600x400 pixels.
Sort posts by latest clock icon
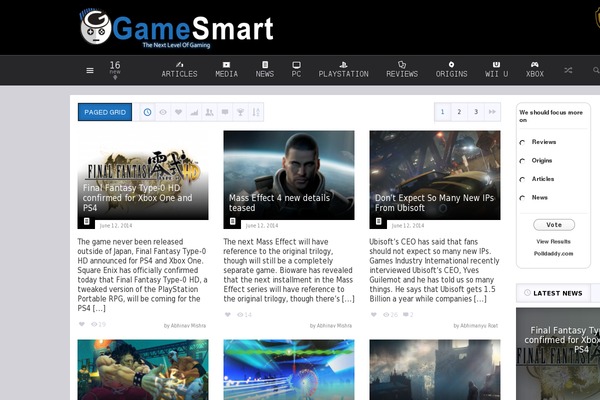click(x=147, y=112)
